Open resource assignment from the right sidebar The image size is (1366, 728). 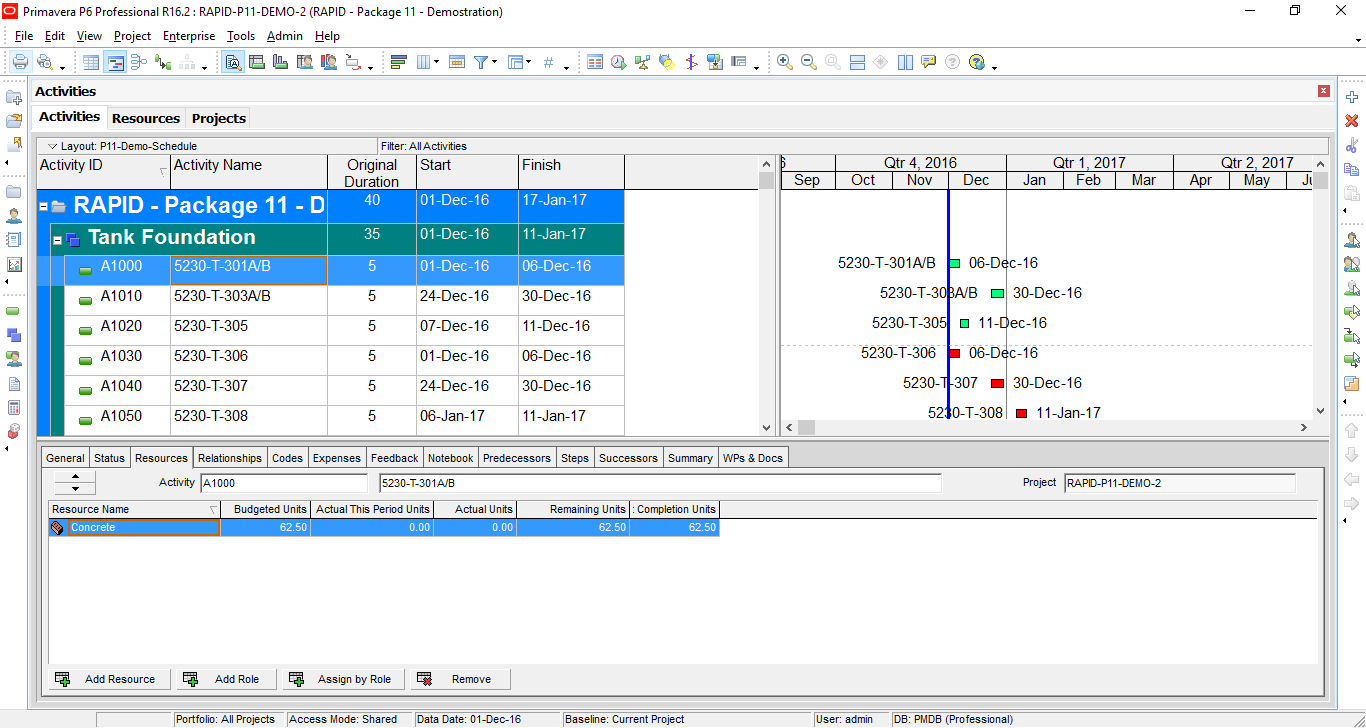pos(1352,239)
